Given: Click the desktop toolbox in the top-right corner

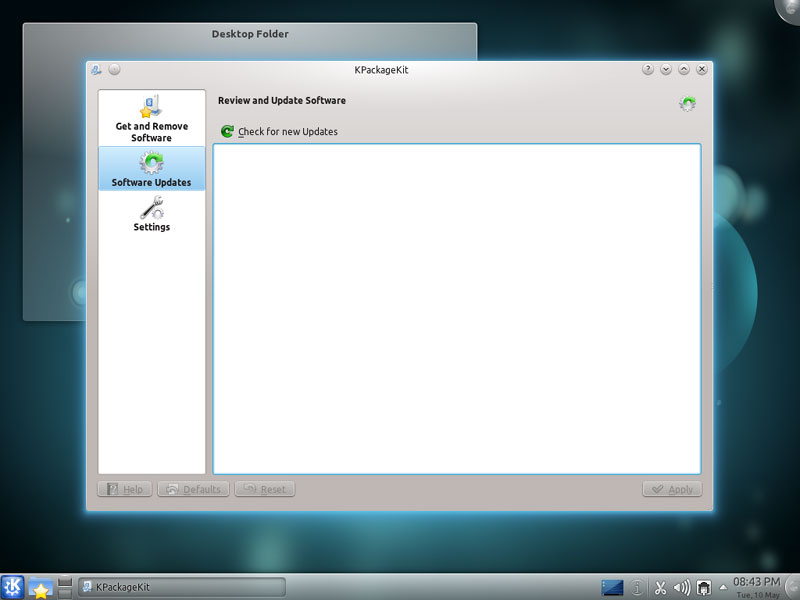Looking at the screenshot, I should tap(788, 9).
